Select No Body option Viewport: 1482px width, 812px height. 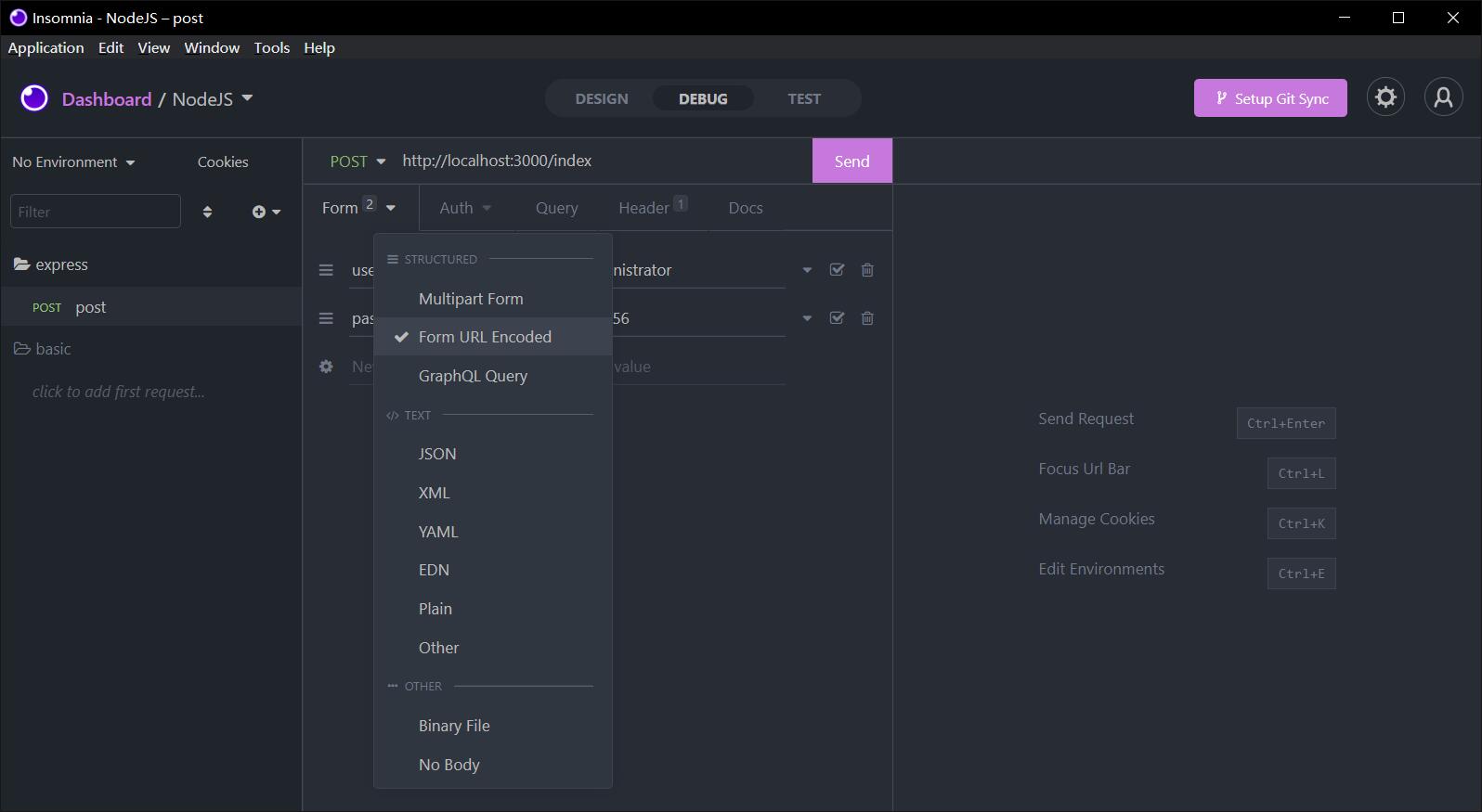(492, 765)
